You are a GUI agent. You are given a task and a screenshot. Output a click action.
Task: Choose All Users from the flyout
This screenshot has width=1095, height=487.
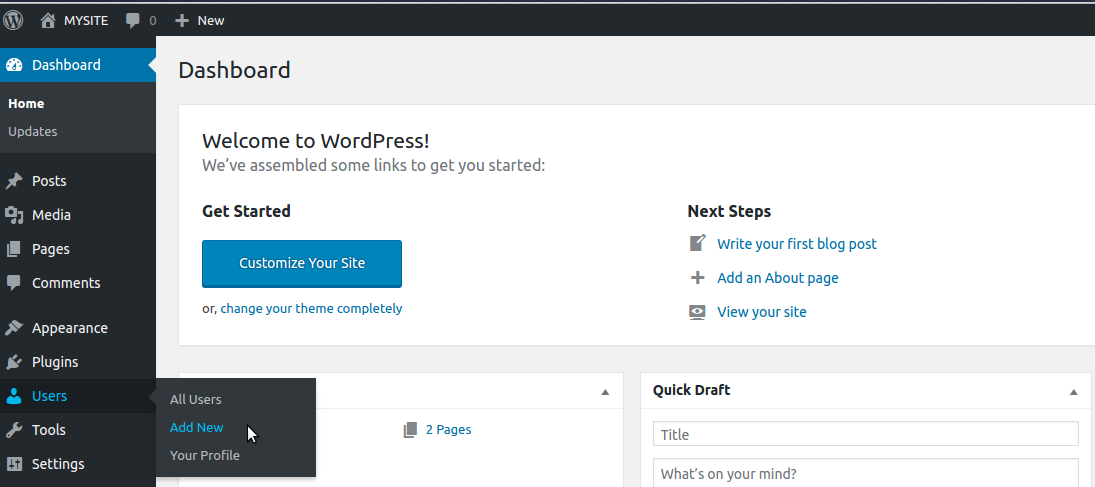pos(196,400)
